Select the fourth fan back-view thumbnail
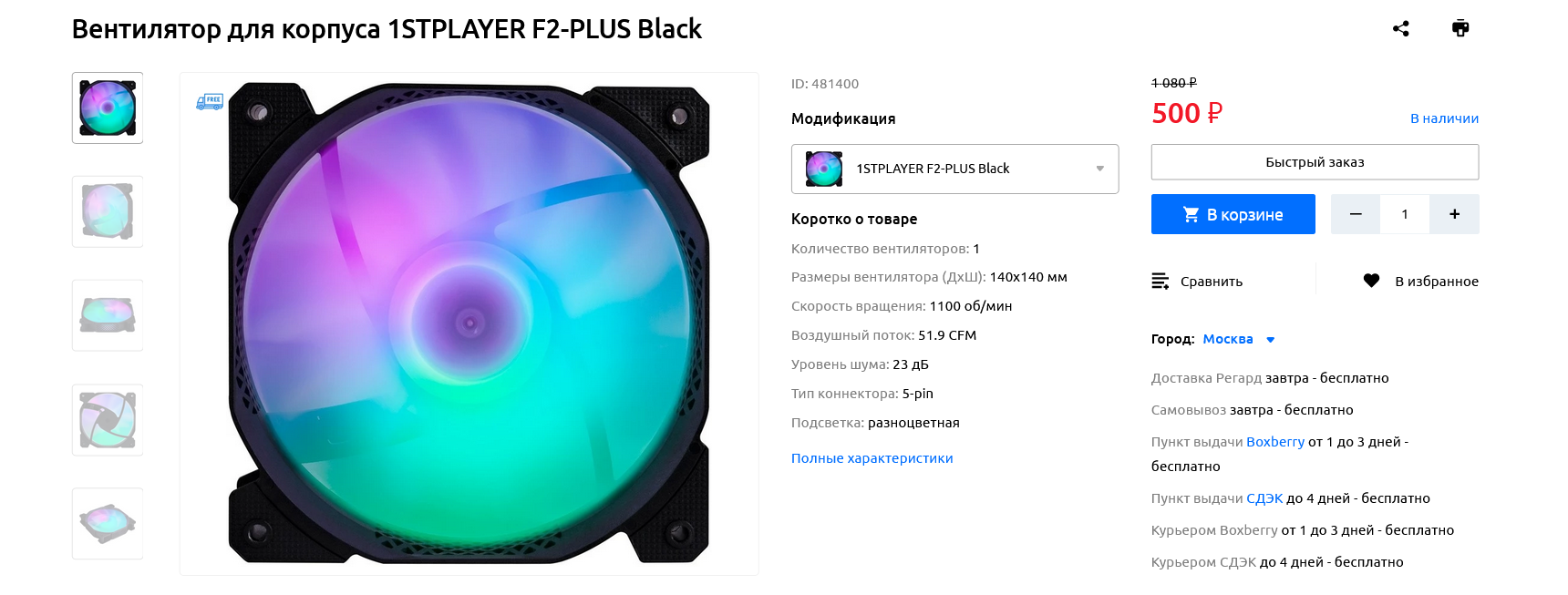The width and height of the screenshot is (1568, 595). click(108, 419)
